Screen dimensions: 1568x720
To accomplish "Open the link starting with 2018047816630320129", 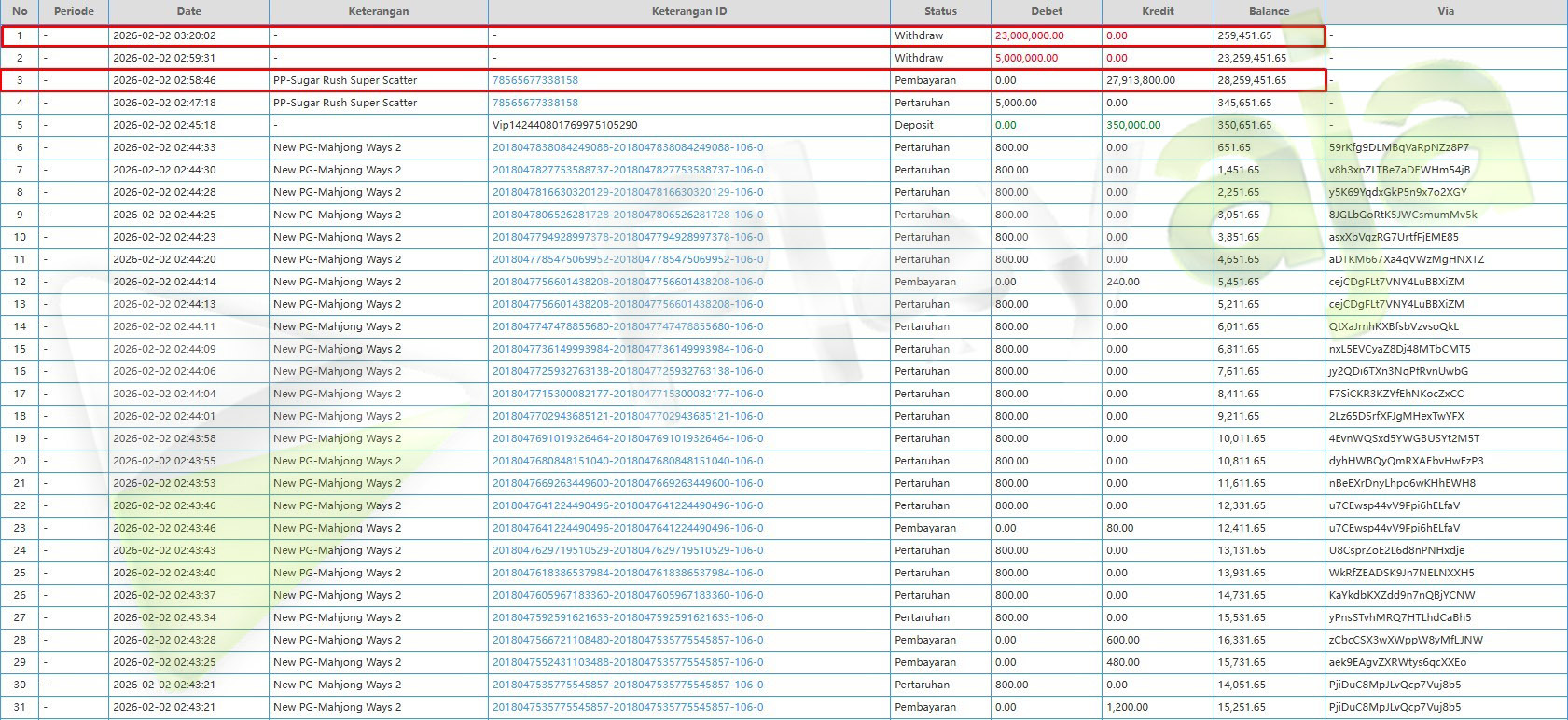I will (x=627, y=192).
